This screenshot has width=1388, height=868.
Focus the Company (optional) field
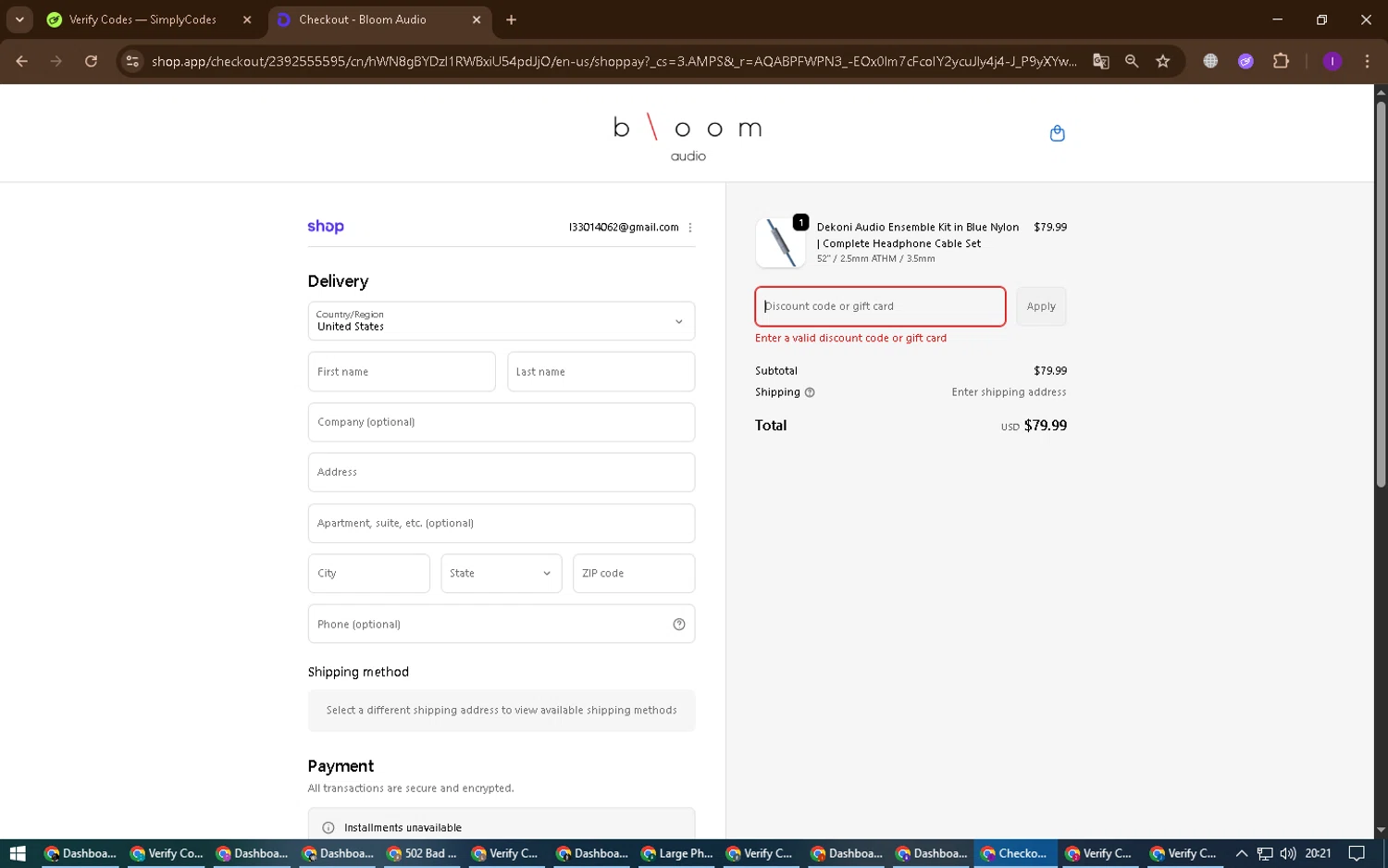(x=502, y=422)
